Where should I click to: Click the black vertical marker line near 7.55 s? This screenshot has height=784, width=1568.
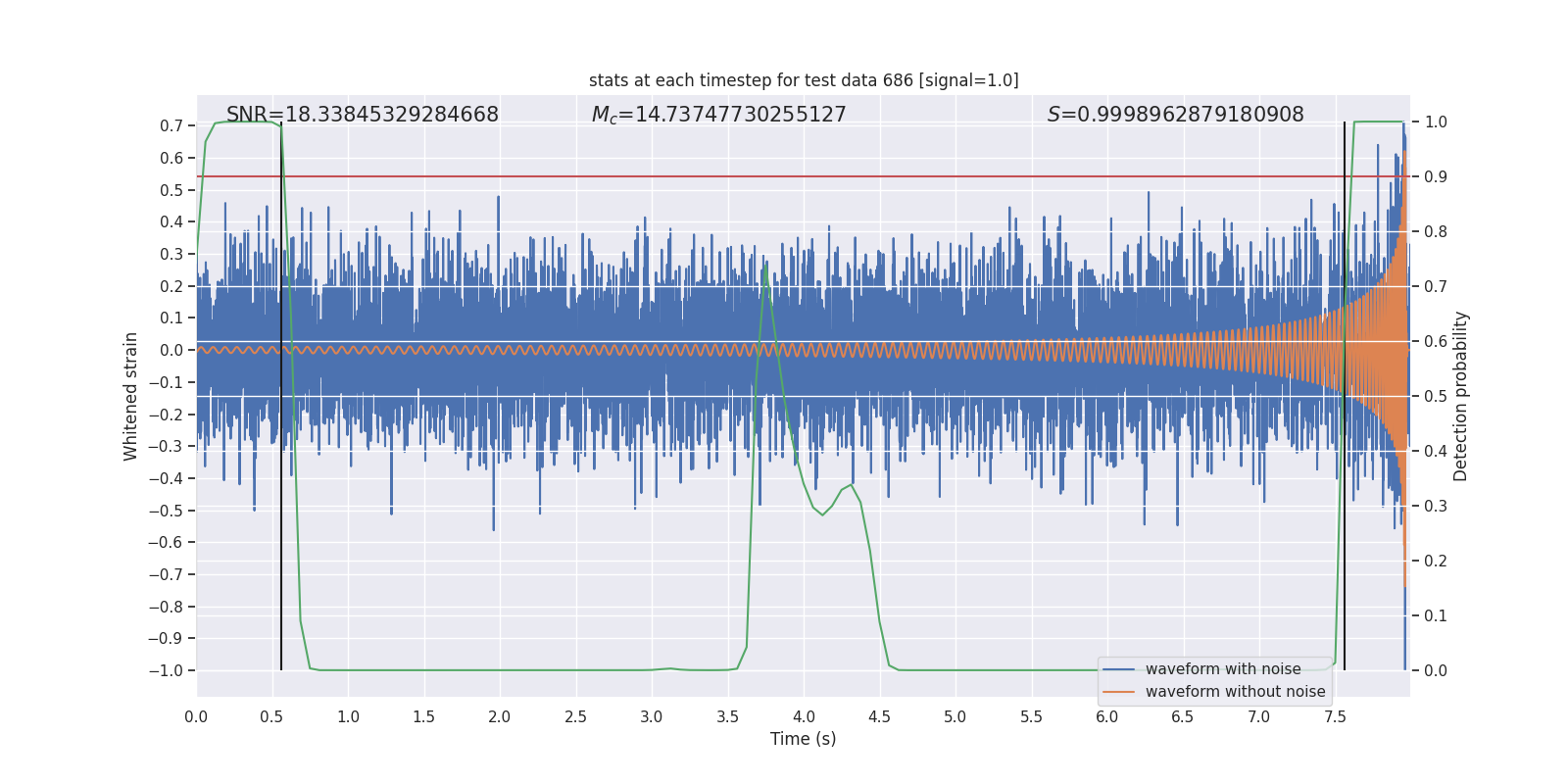[1345, 396]
